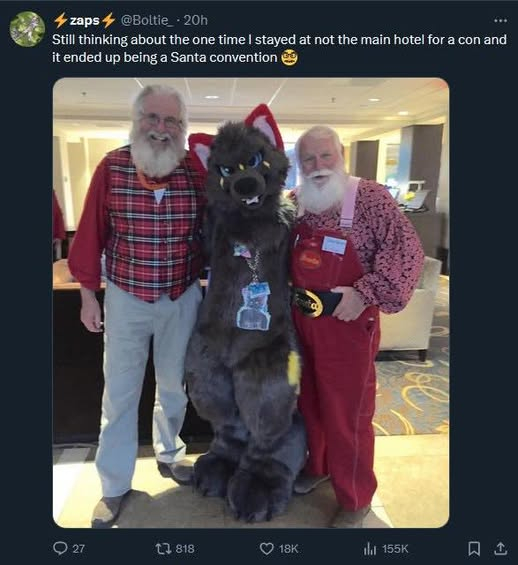Open the zaps profile avatar

pos(27,29)
